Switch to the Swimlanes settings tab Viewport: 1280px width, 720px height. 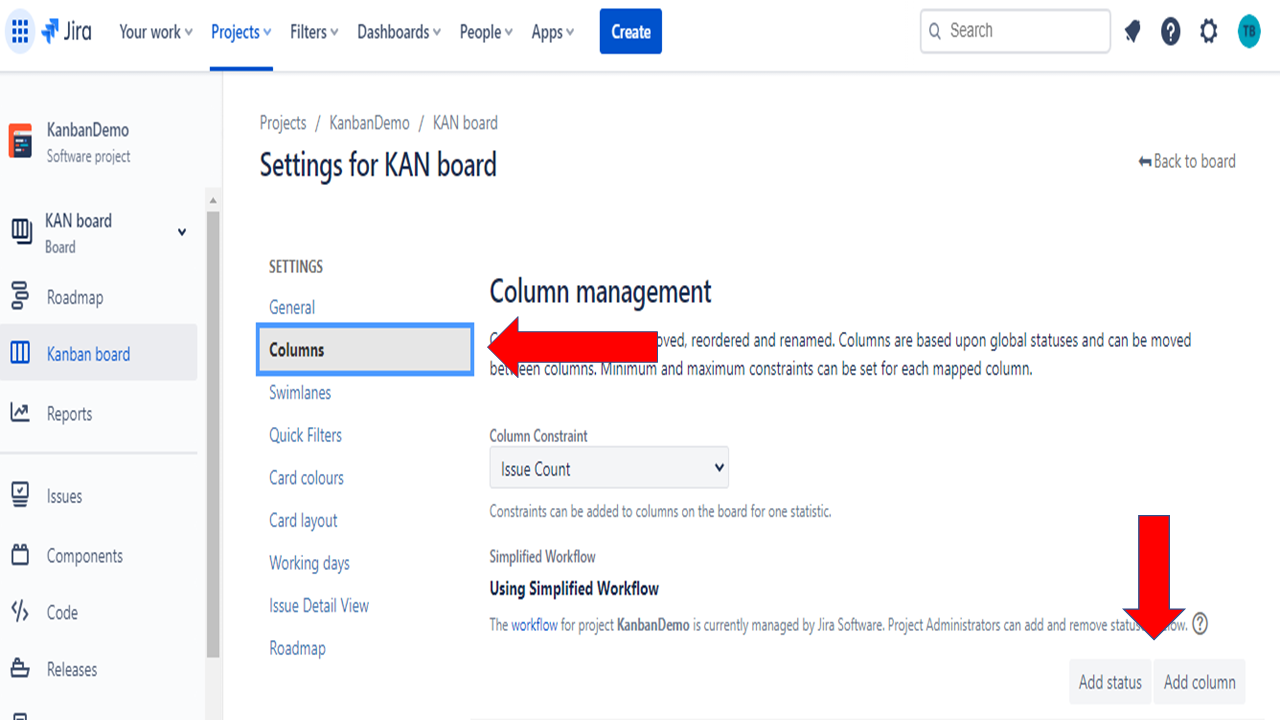click(x=299, y=392)
